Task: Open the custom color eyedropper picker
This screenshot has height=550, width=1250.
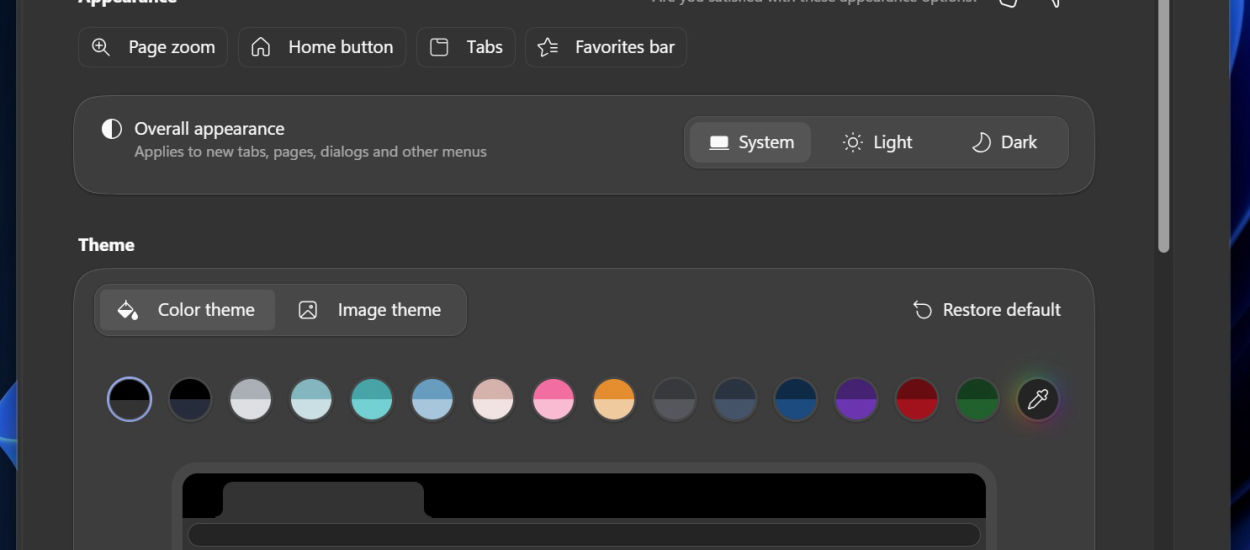Action: tap(1038, 400)
